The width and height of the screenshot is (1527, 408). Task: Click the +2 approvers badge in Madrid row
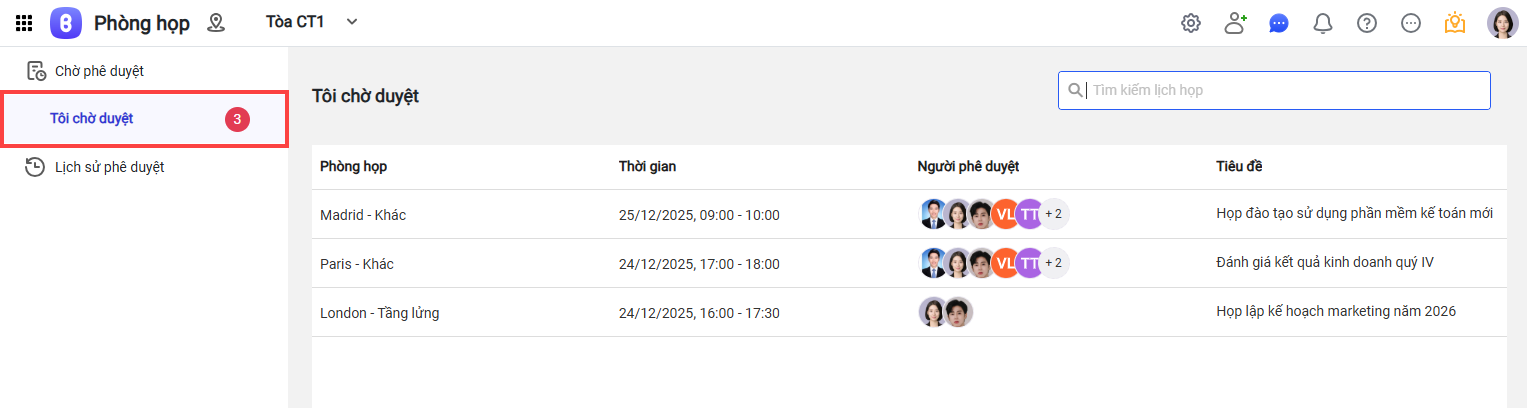[x=1054, y=214]
